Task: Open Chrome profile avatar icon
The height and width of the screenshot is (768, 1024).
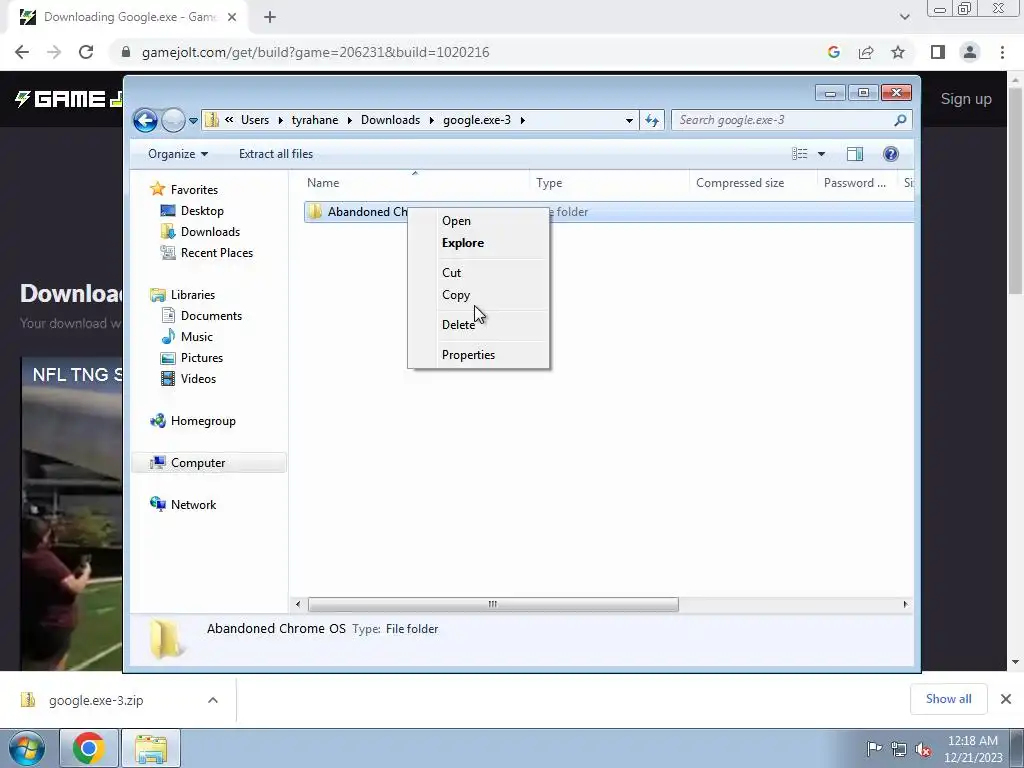Action: click(x=970, y=52)
